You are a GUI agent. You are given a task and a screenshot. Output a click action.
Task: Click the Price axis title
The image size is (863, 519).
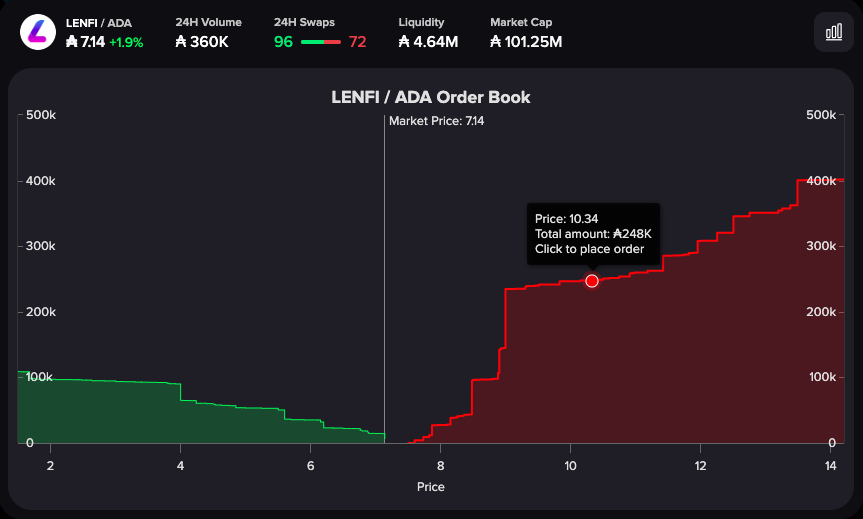click(x=430, y=487)
